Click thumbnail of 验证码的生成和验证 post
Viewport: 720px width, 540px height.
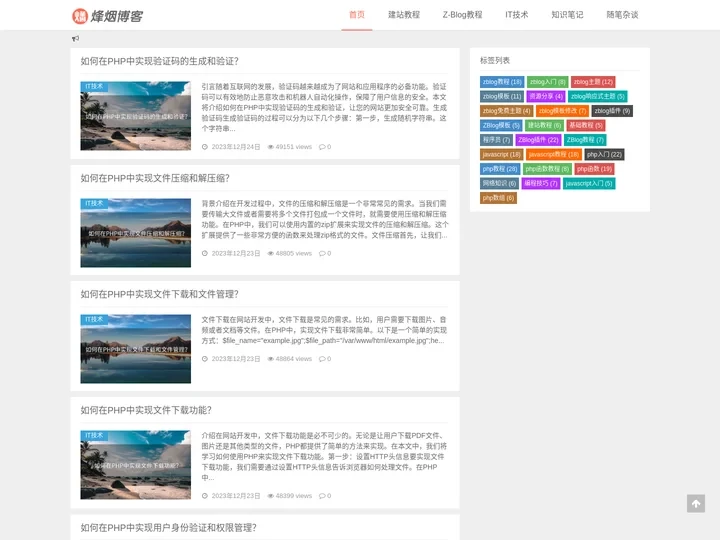[135, 116]
